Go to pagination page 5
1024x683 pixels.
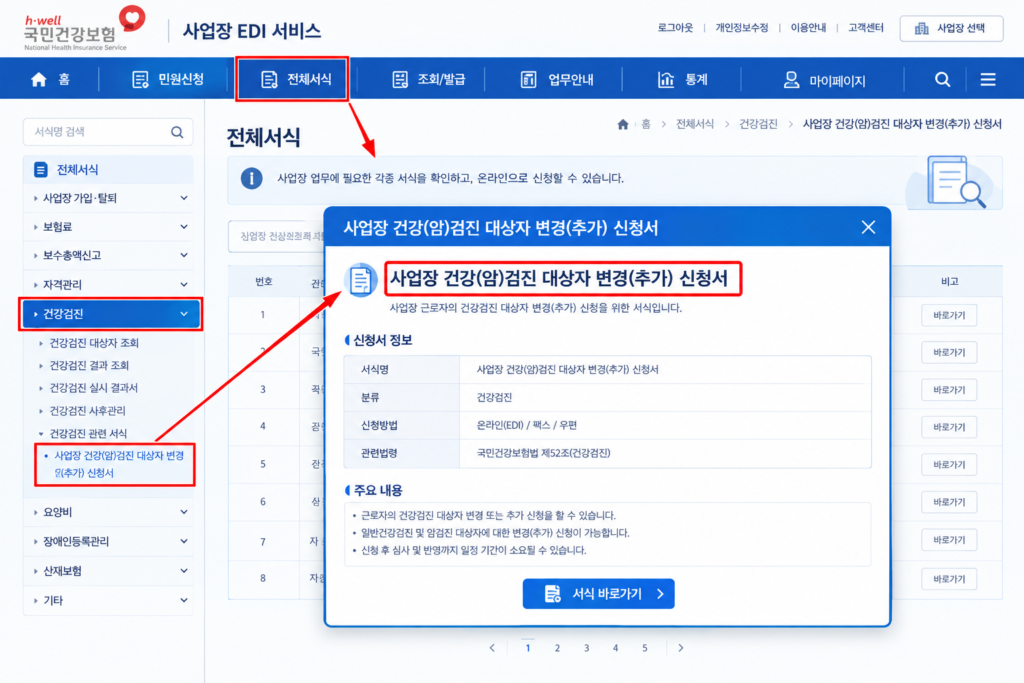pos(645,648)
